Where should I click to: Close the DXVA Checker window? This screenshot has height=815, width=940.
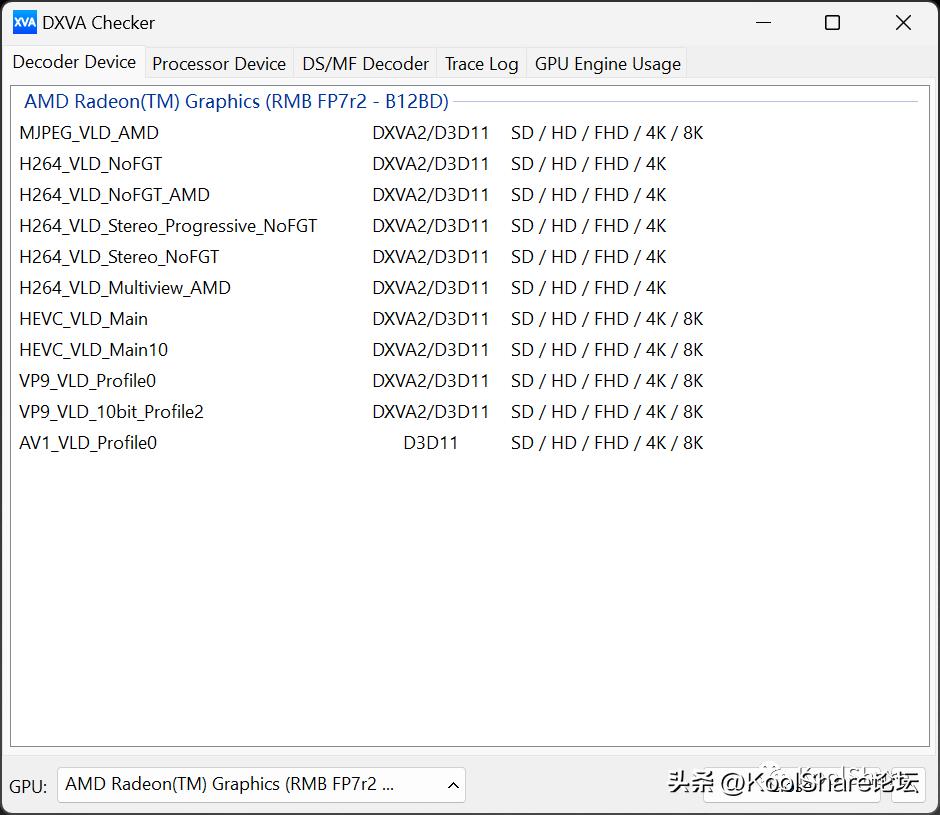903,23
